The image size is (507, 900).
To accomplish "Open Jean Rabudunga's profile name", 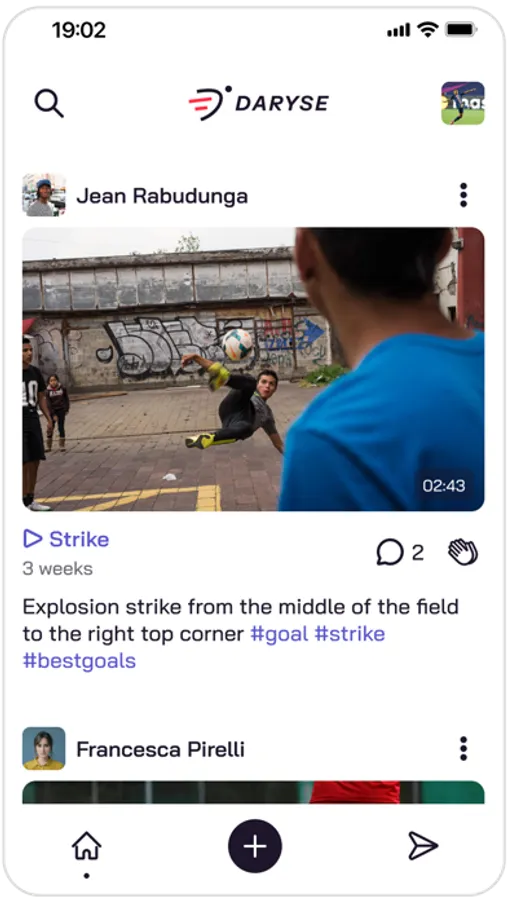I will pyautogui.click(x=162, y=196).
